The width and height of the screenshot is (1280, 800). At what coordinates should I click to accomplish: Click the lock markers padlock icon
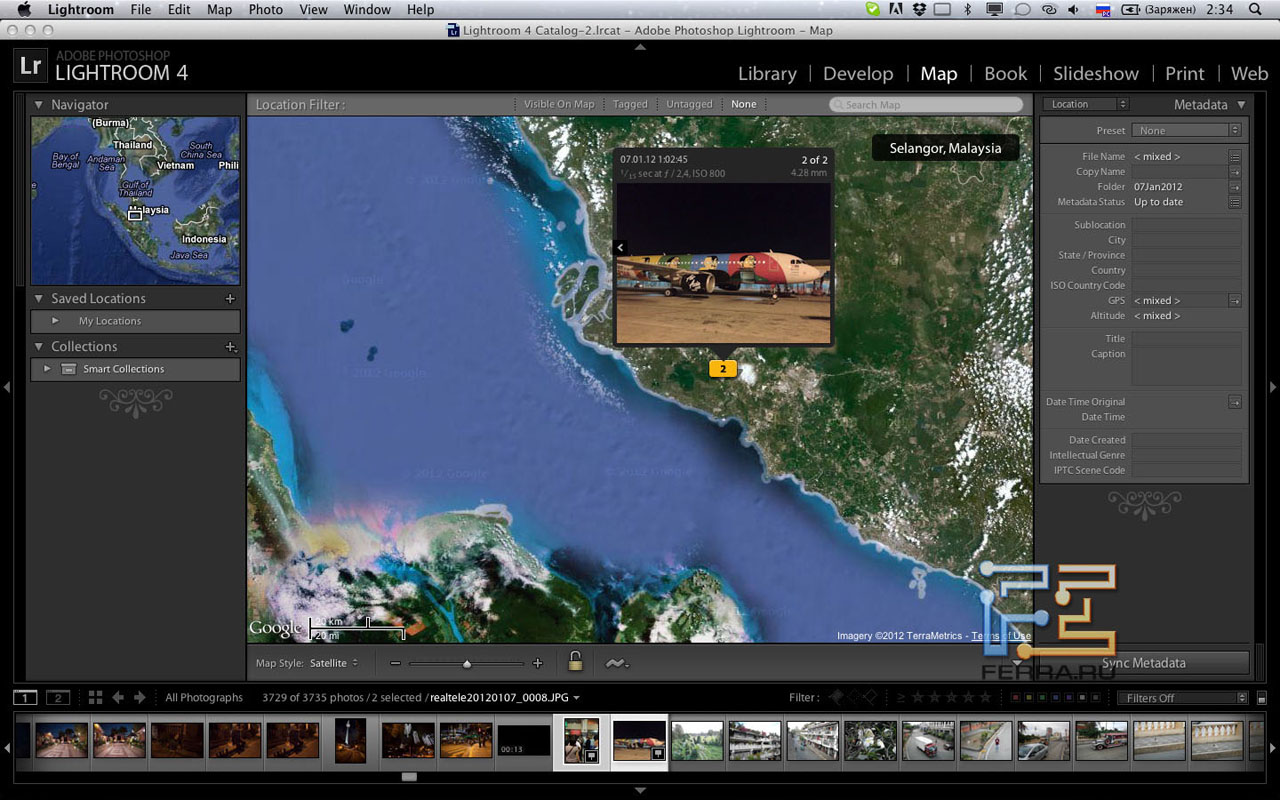575,662
